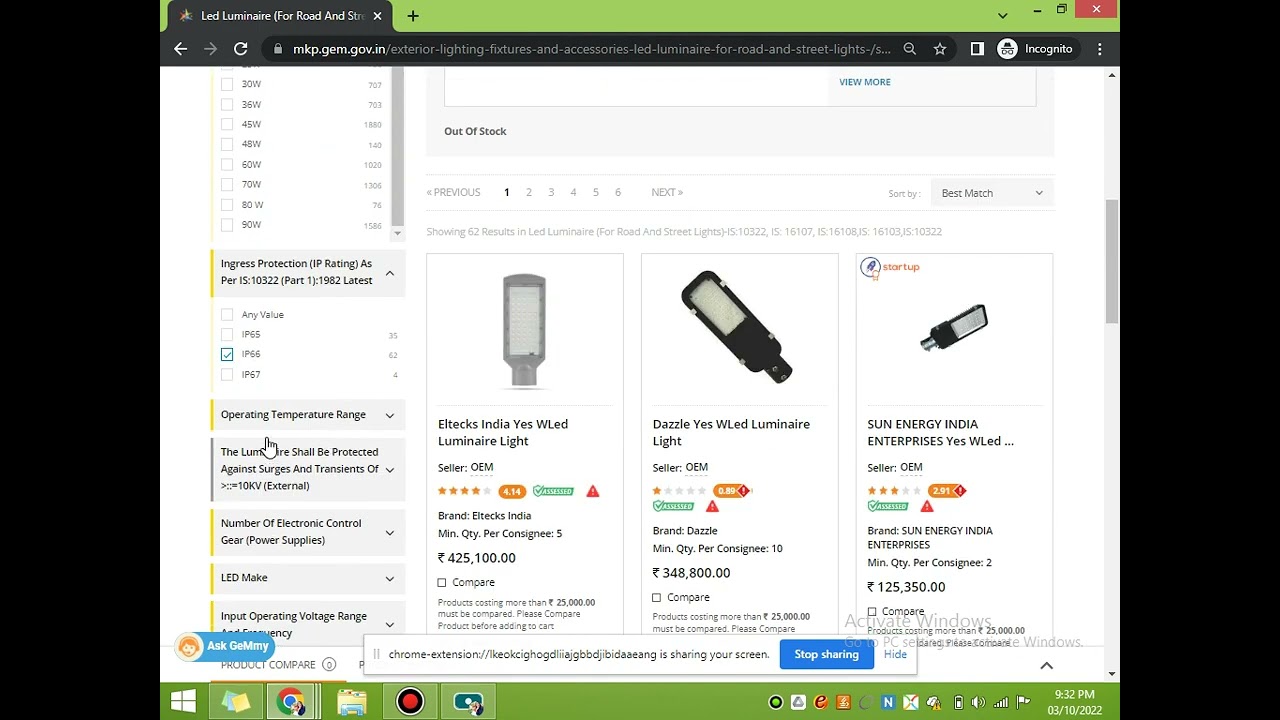Click the zoom magnifier icon in address bar

910,49
